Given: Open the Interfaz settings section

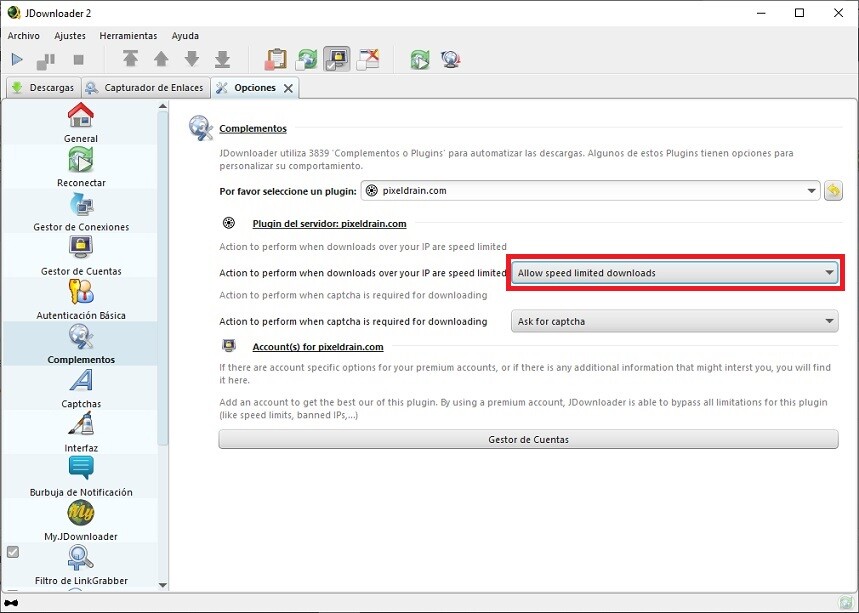Looking at the screenshot, I should [81, 433].
